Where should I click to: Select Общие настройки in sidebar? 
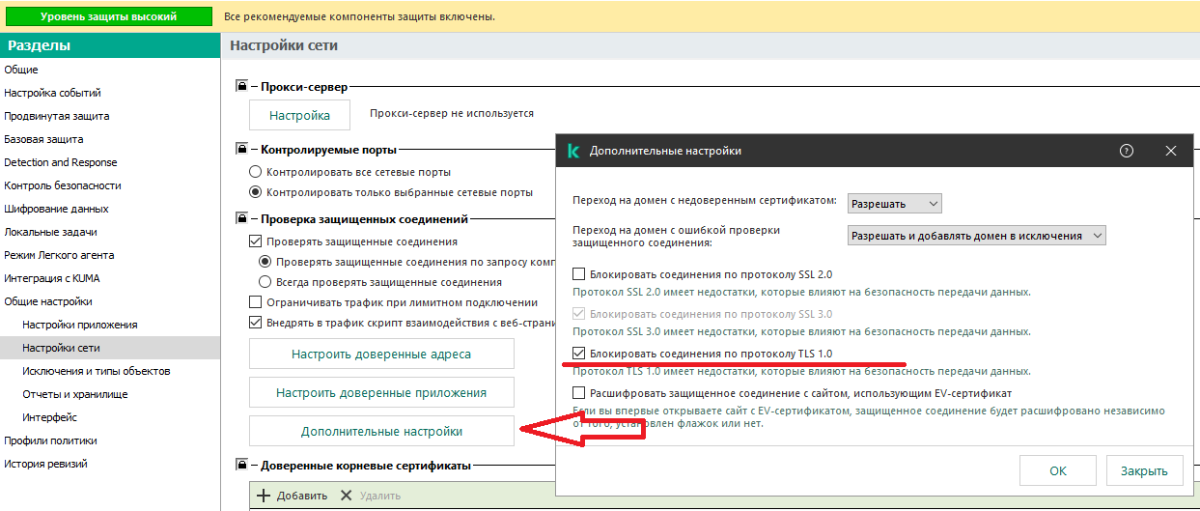[48, 301]
